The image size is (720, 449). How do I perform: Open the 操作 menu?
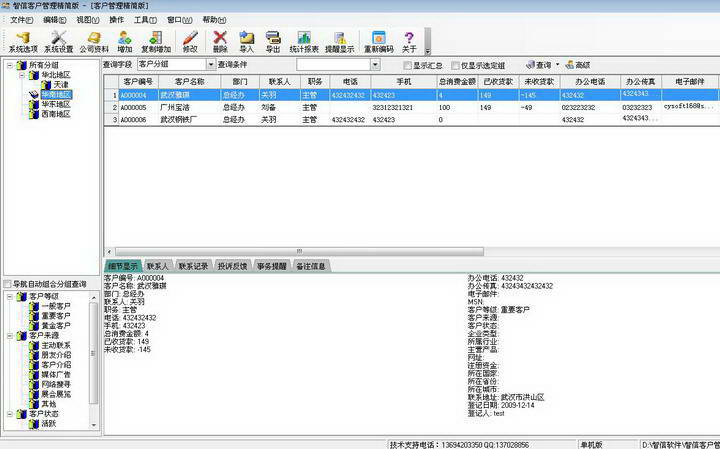tap(117, 20)
